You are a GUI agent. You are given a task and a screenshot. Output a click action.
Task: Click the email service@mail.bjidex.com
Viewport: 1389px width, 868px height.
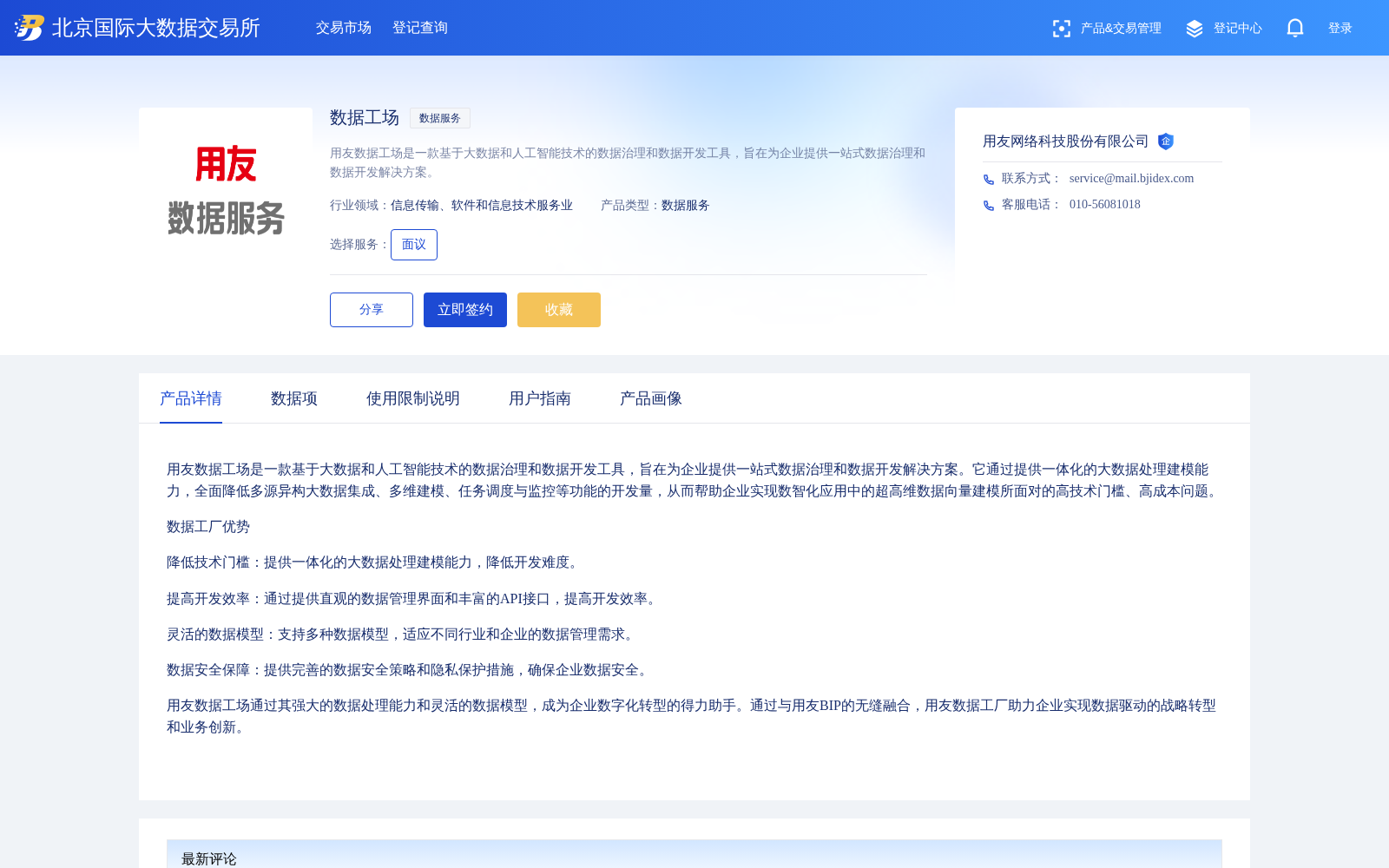point(1132,179)
